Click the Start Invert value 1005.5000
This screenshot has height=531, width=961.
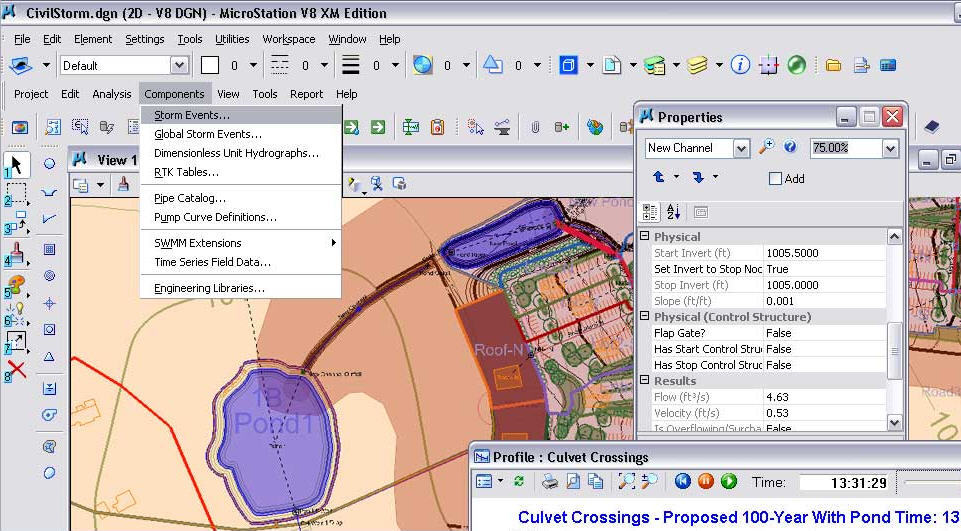pos(824,253)
